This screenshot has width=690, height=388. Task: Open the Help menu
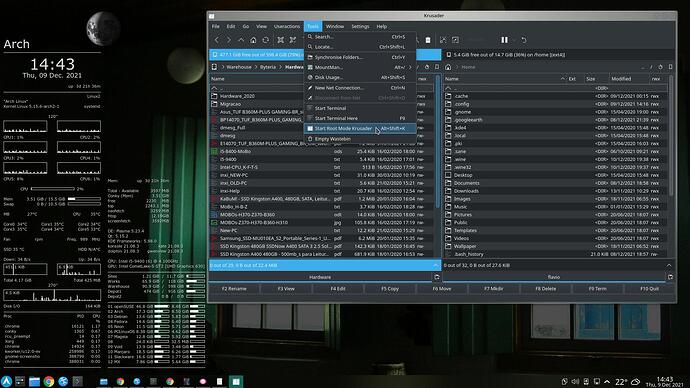[382, 26]
